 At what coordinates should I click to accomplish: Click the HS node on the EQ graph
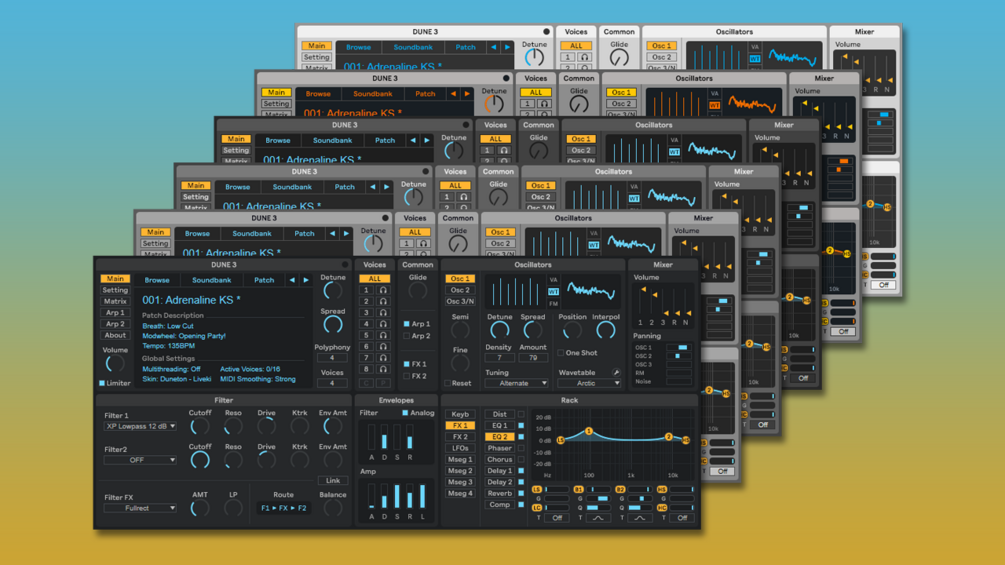[686, 440]
